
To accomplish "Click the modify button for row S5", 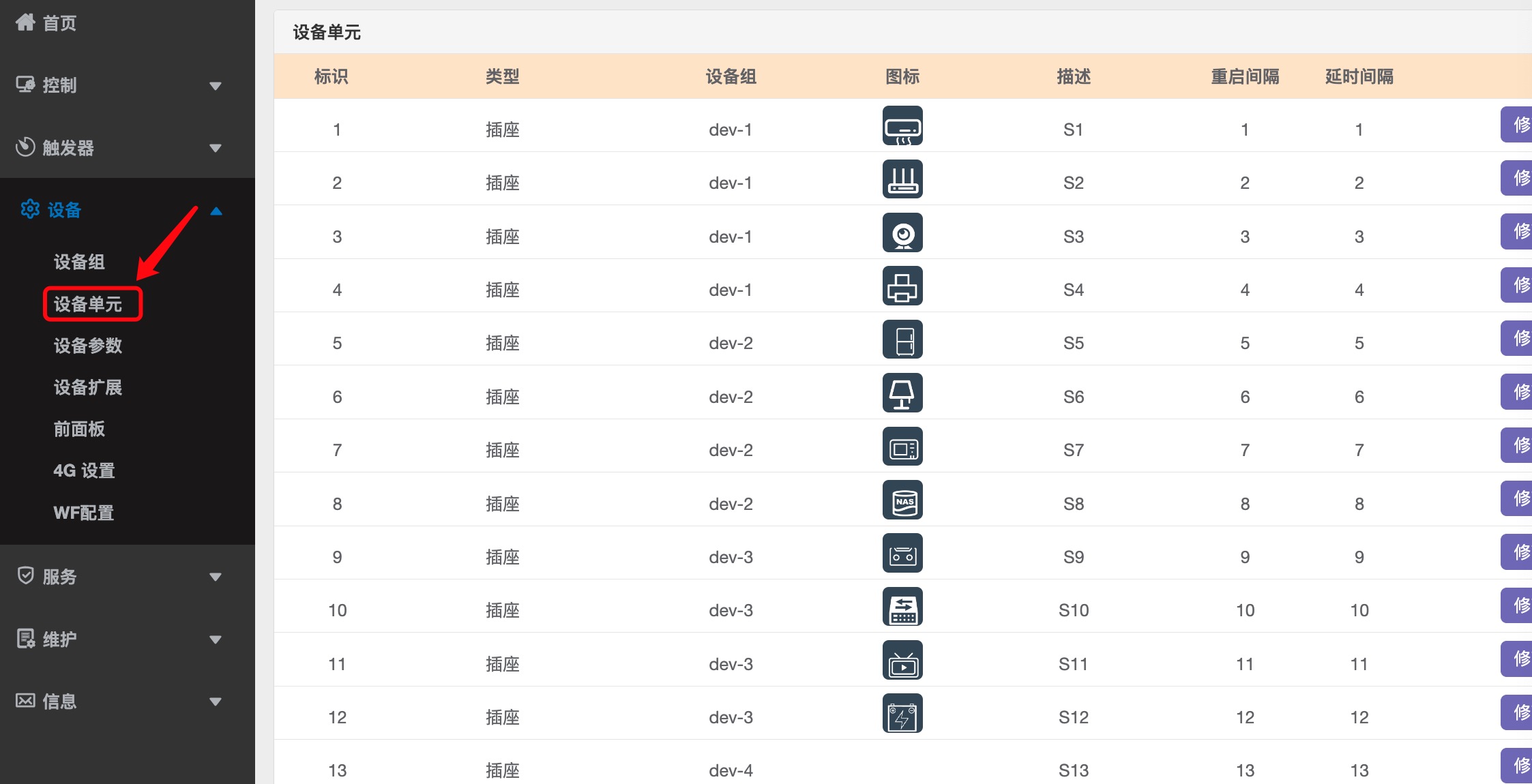I will point(1516,338).
